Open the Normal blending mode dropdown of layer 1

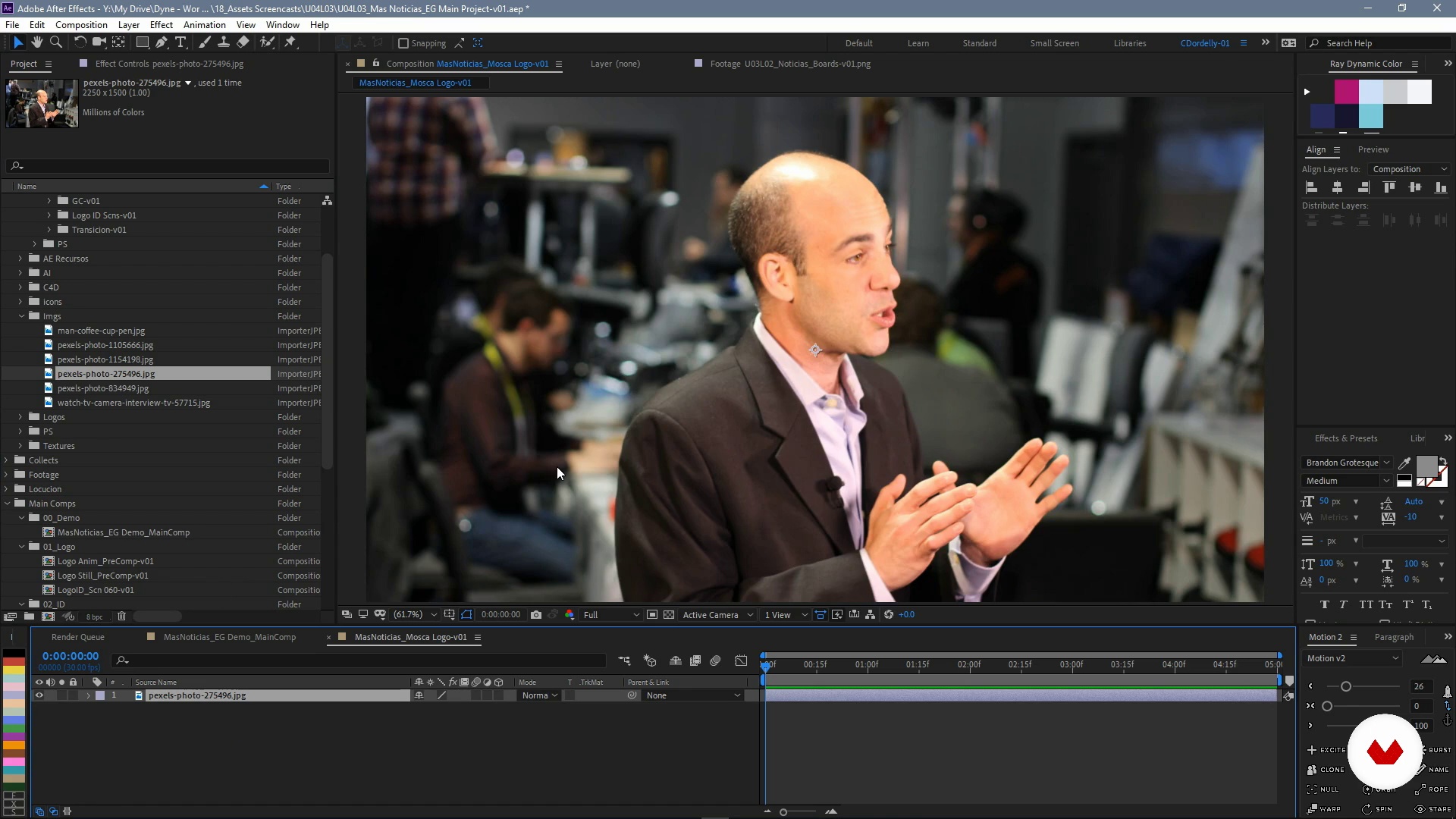[x=540, y=695]
